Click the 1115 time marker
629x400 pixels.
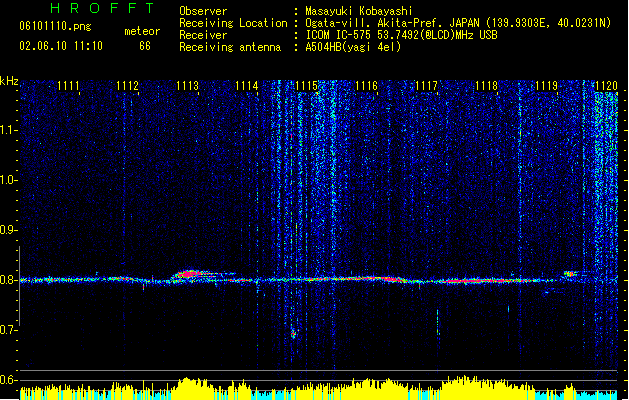click(x=306, y=85)
